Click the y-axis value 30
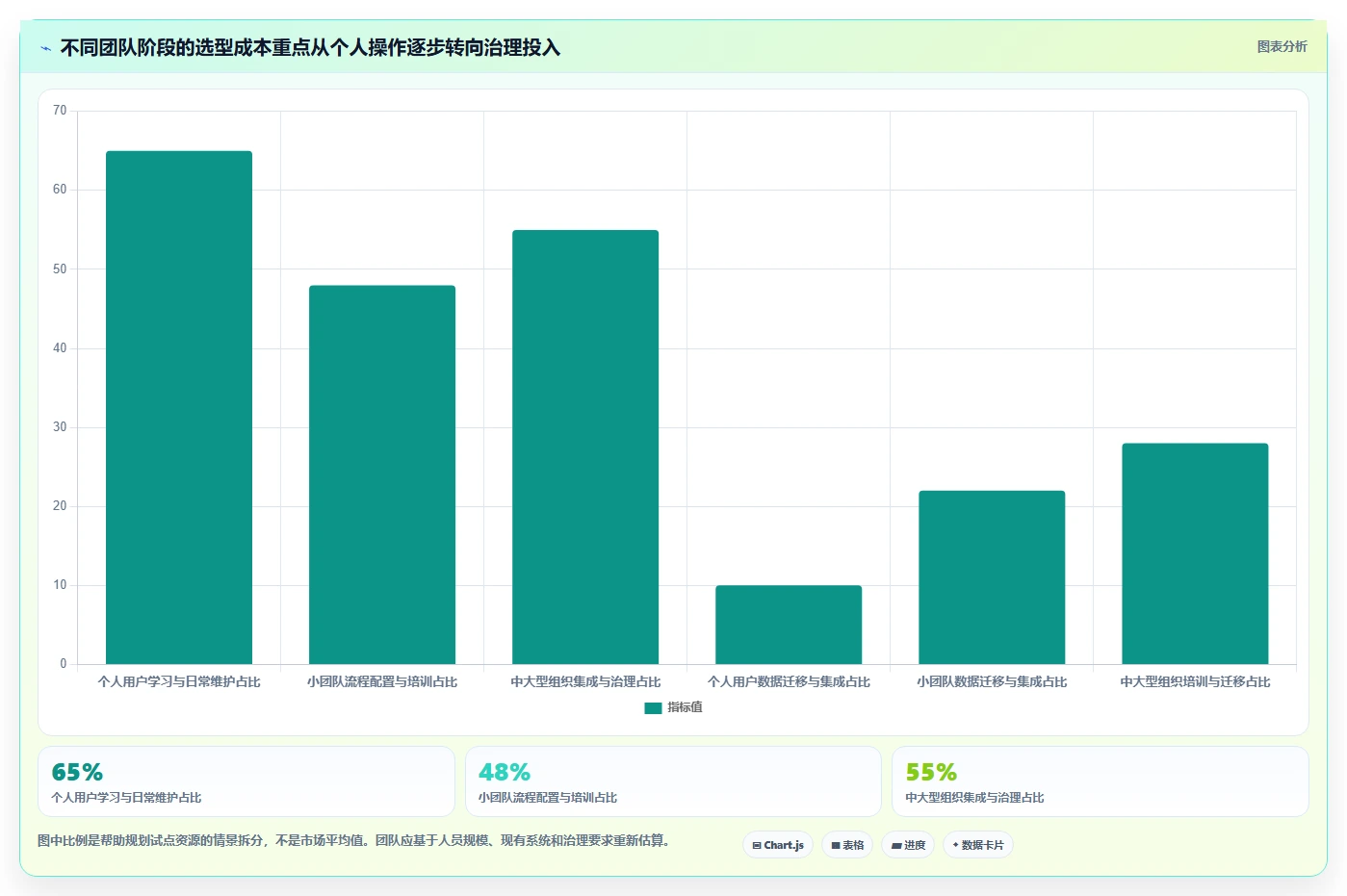The image size is (1347, 896). coord(60,427)
